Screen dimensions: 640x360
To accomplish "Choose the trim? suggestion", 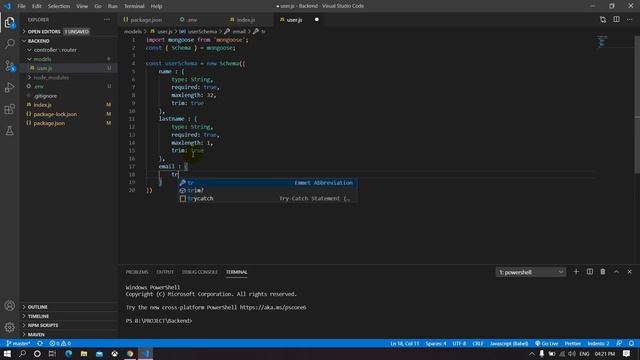I will 267,191.
